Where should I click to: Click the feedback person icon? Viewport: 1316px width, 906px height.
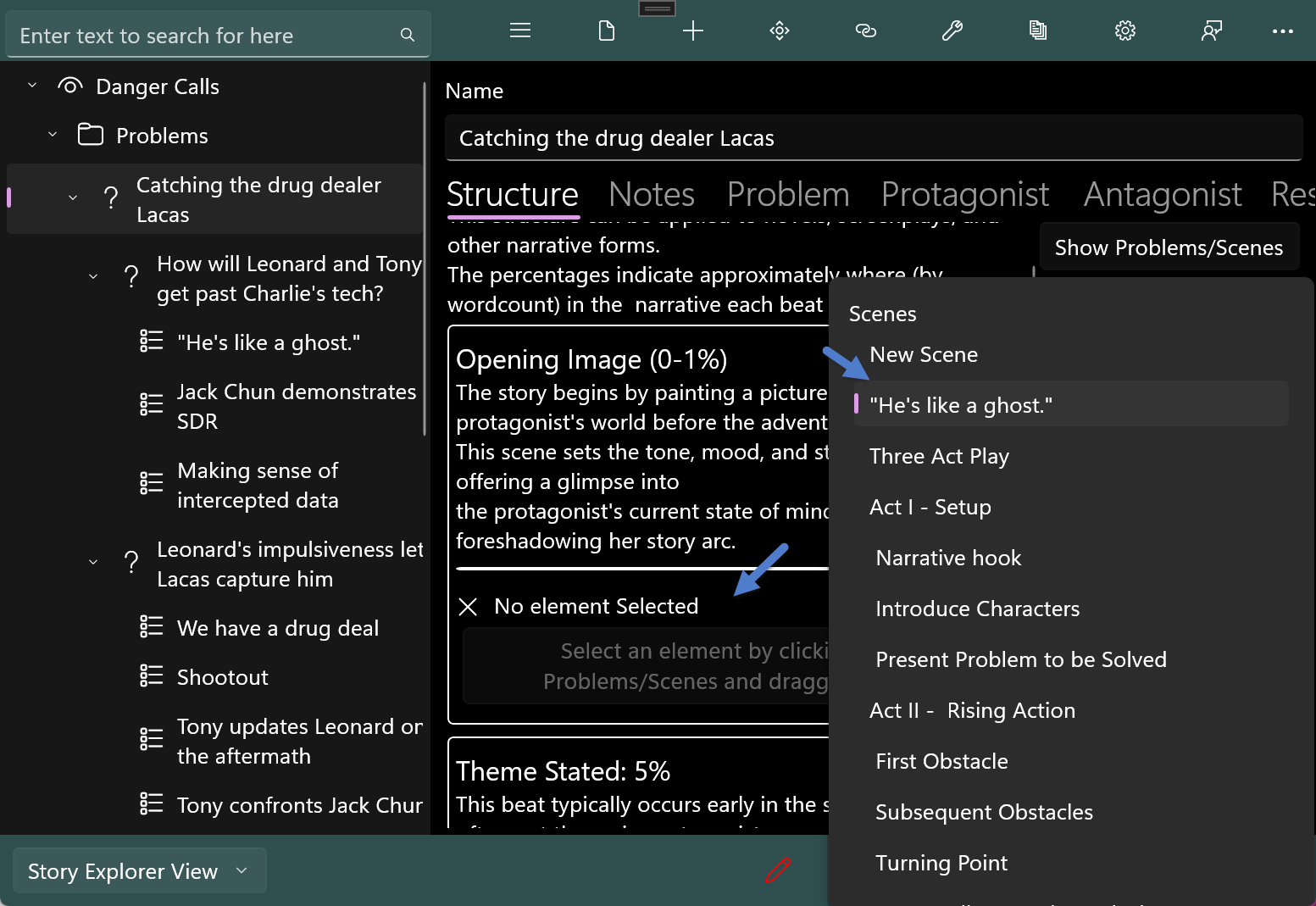click(x=1211, y=31)
